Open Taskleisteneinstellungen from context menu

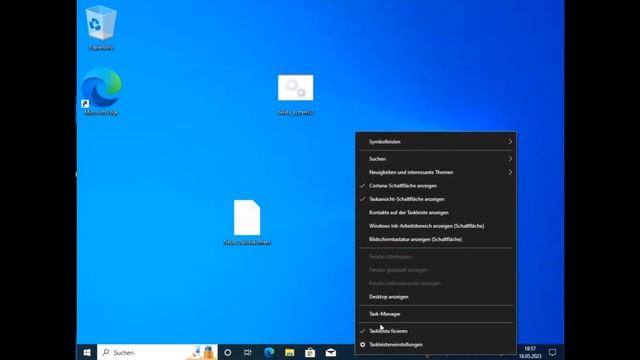[436, 344]
